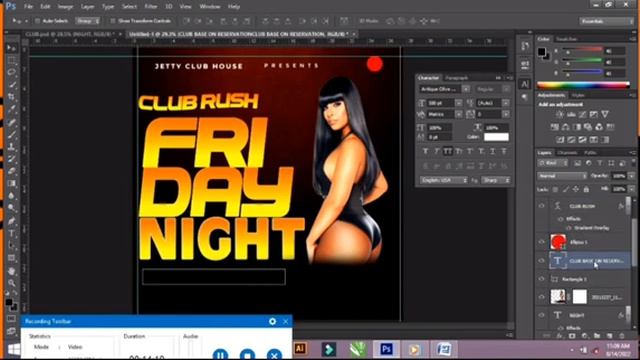640x360 pixels.
Task: Select the Pen tool
Action: click(x=11, y=221)
